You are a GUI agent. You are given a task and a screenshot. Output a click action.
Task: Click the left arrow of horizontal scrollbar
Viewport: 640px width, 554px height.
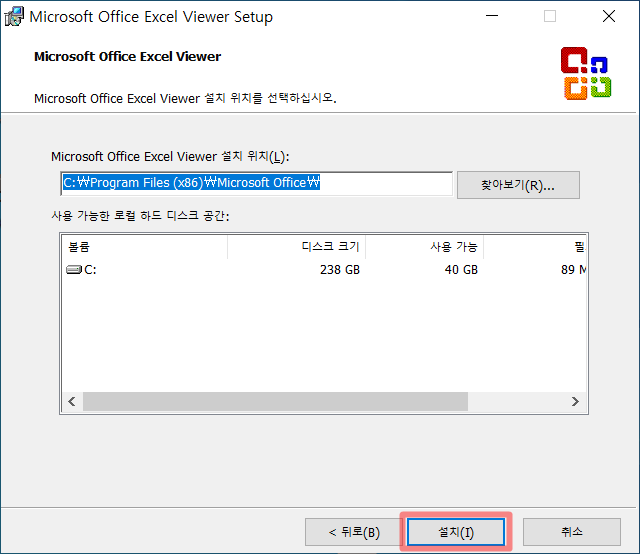[x=72, y=401]
